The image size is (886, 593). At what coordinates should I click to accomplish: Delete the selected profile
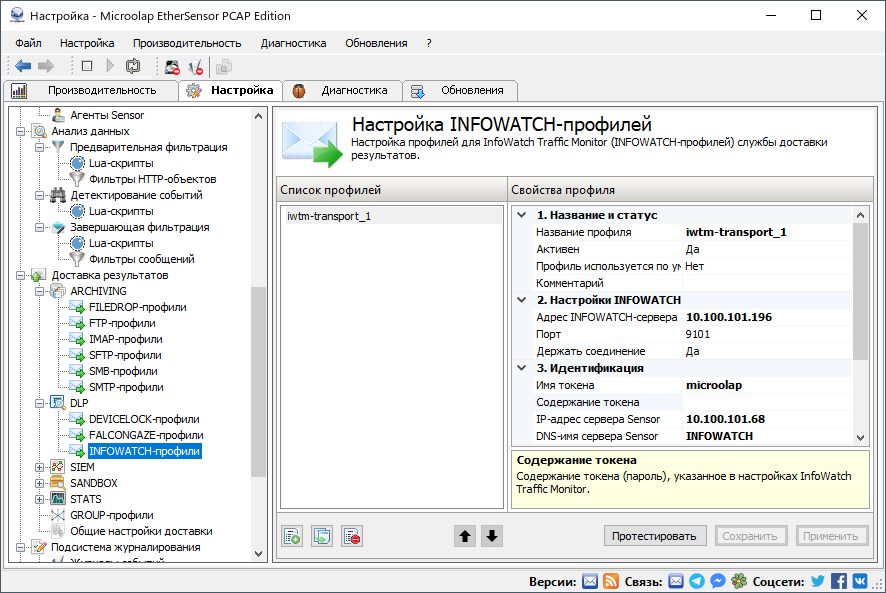coord(351,536)
